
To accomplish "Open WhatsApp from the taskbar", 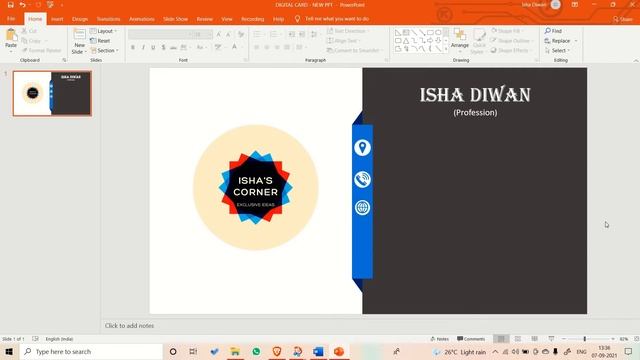I will (256, 351).
